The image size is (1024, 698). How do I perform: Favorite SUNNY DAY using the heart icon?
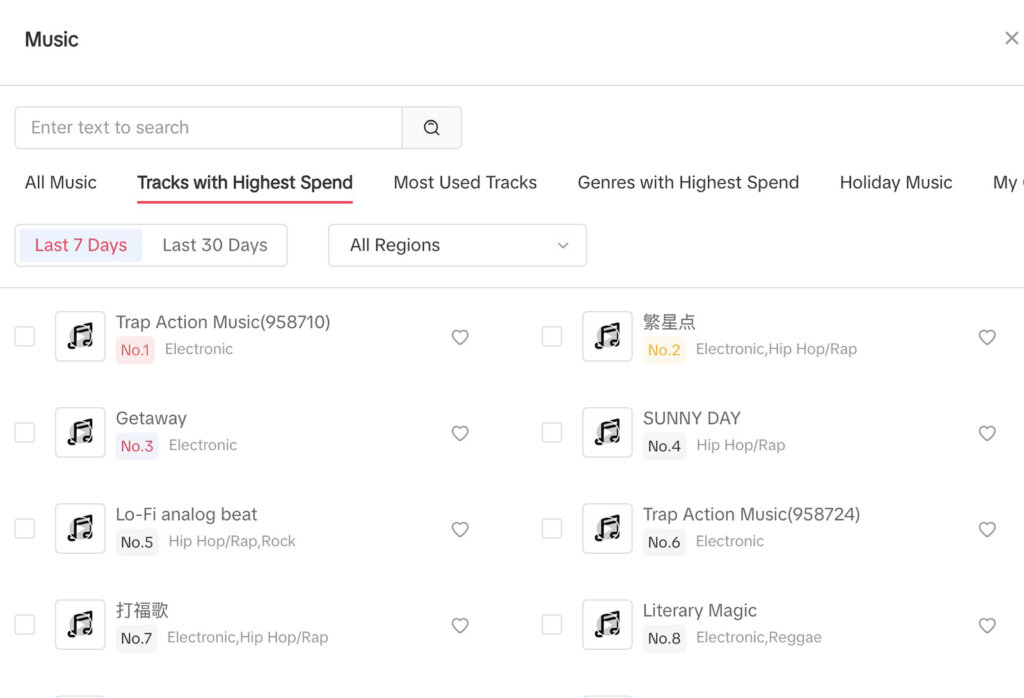tap(987, 433)
